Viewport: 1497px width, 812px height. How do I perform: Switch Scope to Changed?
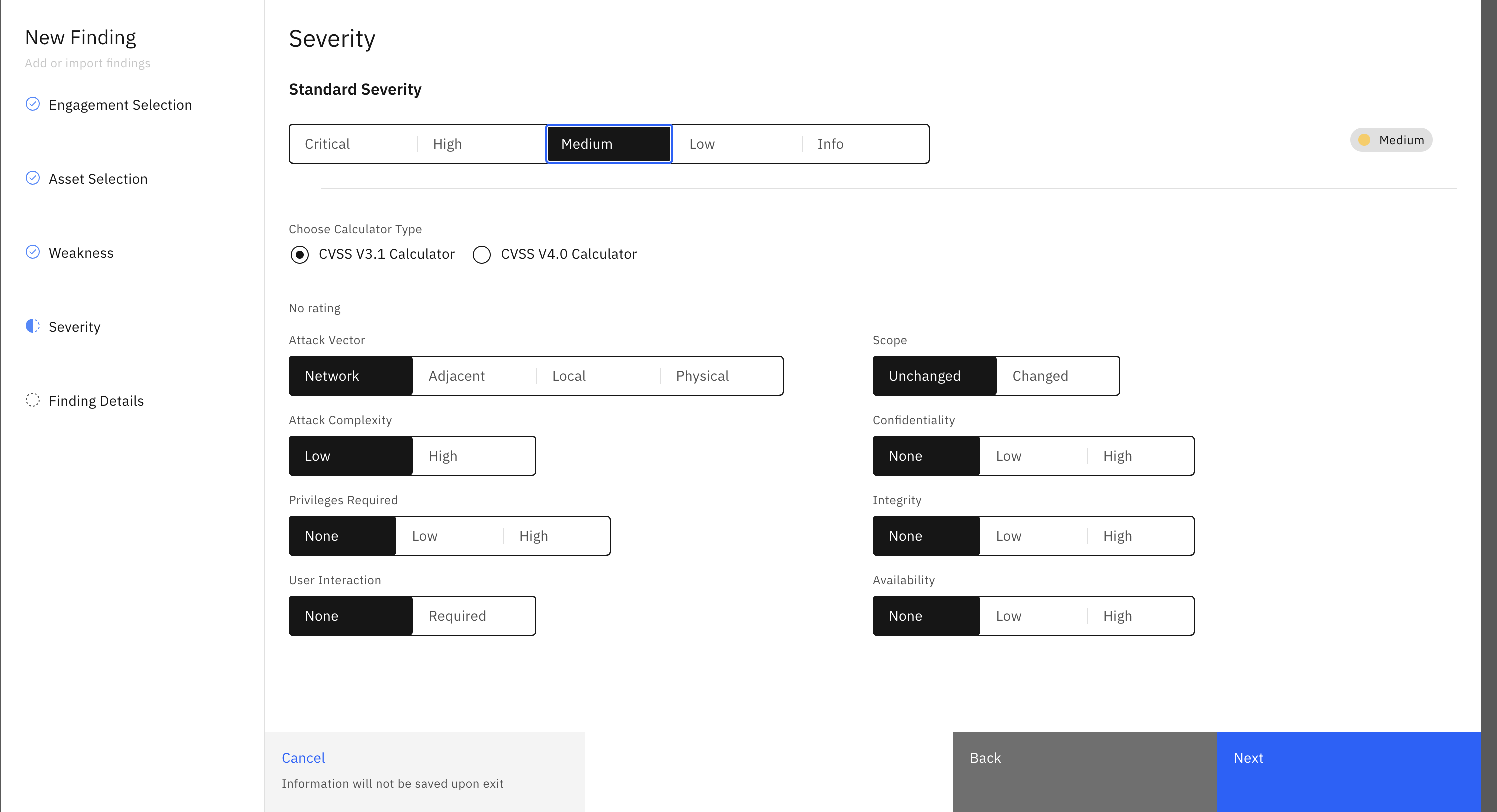[x=1057, y=376]
